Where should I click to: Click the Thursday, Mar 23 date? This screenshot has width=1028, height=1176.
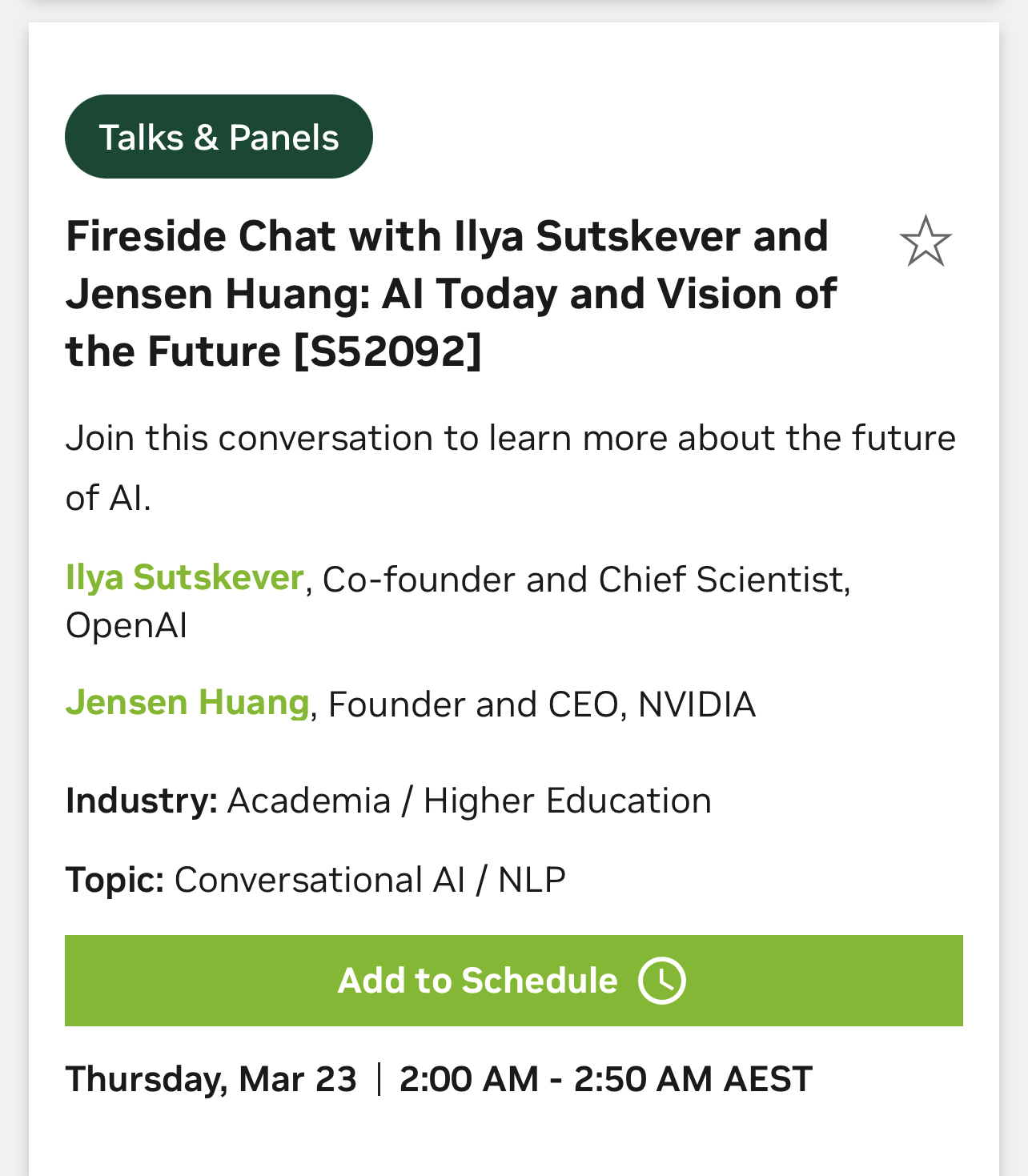[x=211, y=1079]
